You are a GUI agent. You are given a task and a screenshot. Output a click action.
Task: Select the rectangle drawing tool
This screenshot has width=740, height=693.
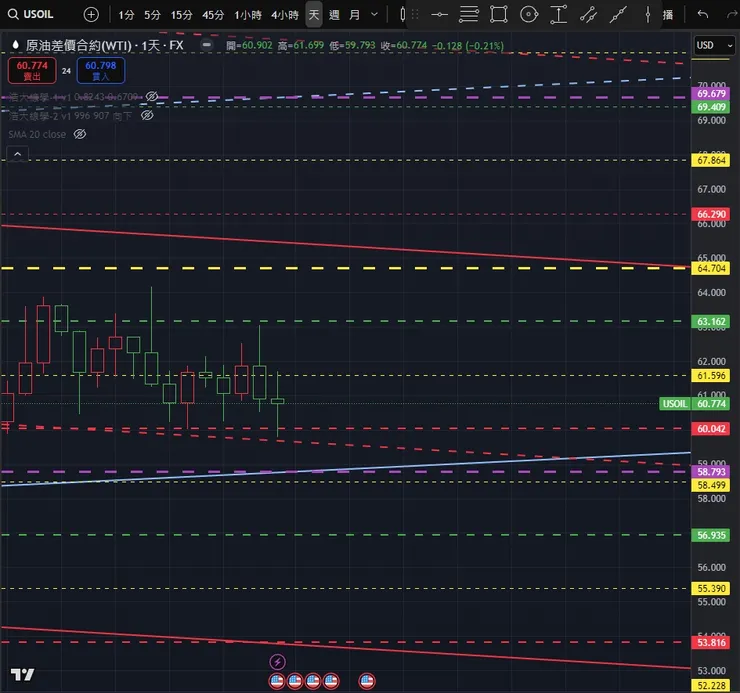499,15
